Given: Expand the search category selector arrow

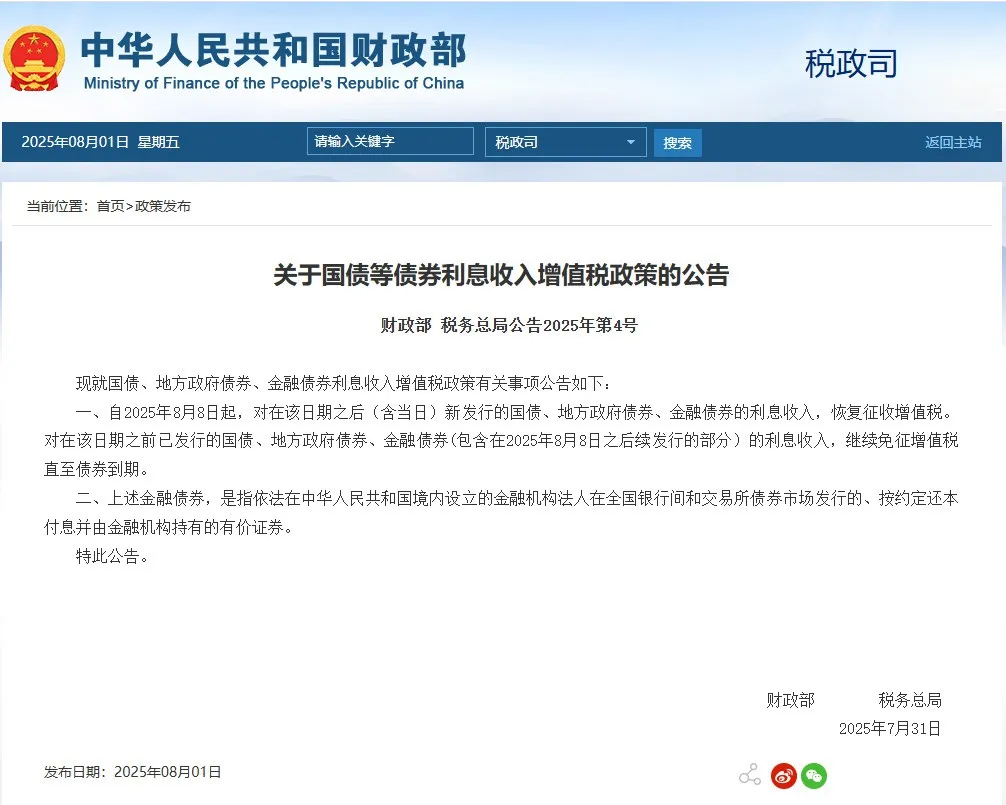Looking at the screenshot, I should pyautogui.click(x=632, y=142).
